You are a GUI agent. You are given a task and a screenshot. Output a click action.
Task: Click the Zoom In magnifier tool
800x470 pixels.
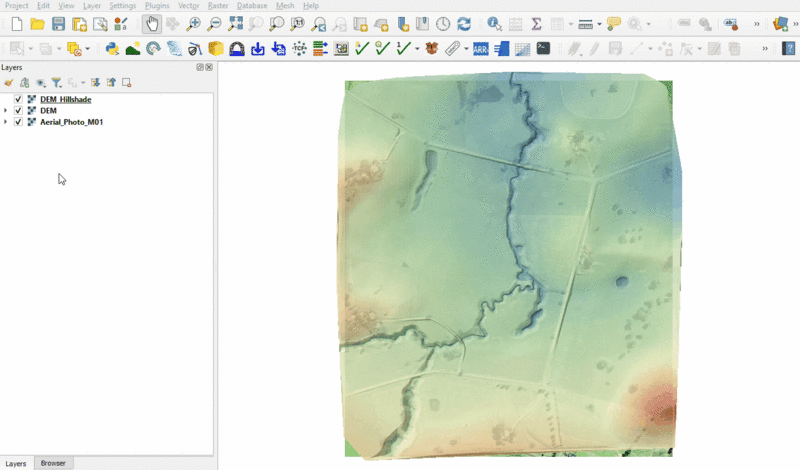193,24
